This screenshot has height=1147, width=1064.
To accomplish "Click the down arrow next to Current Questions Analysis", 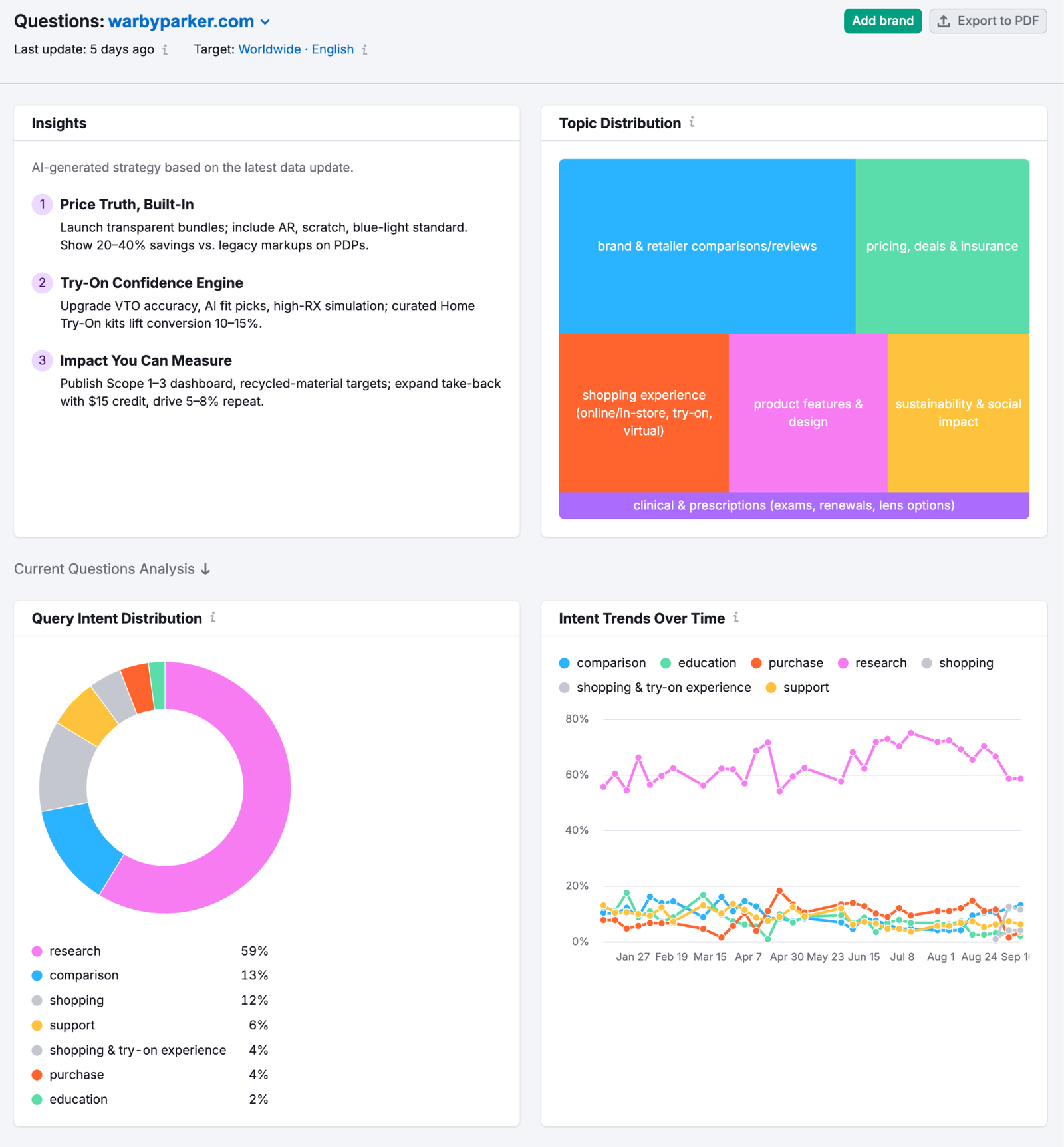I will (x=205, y=569).
